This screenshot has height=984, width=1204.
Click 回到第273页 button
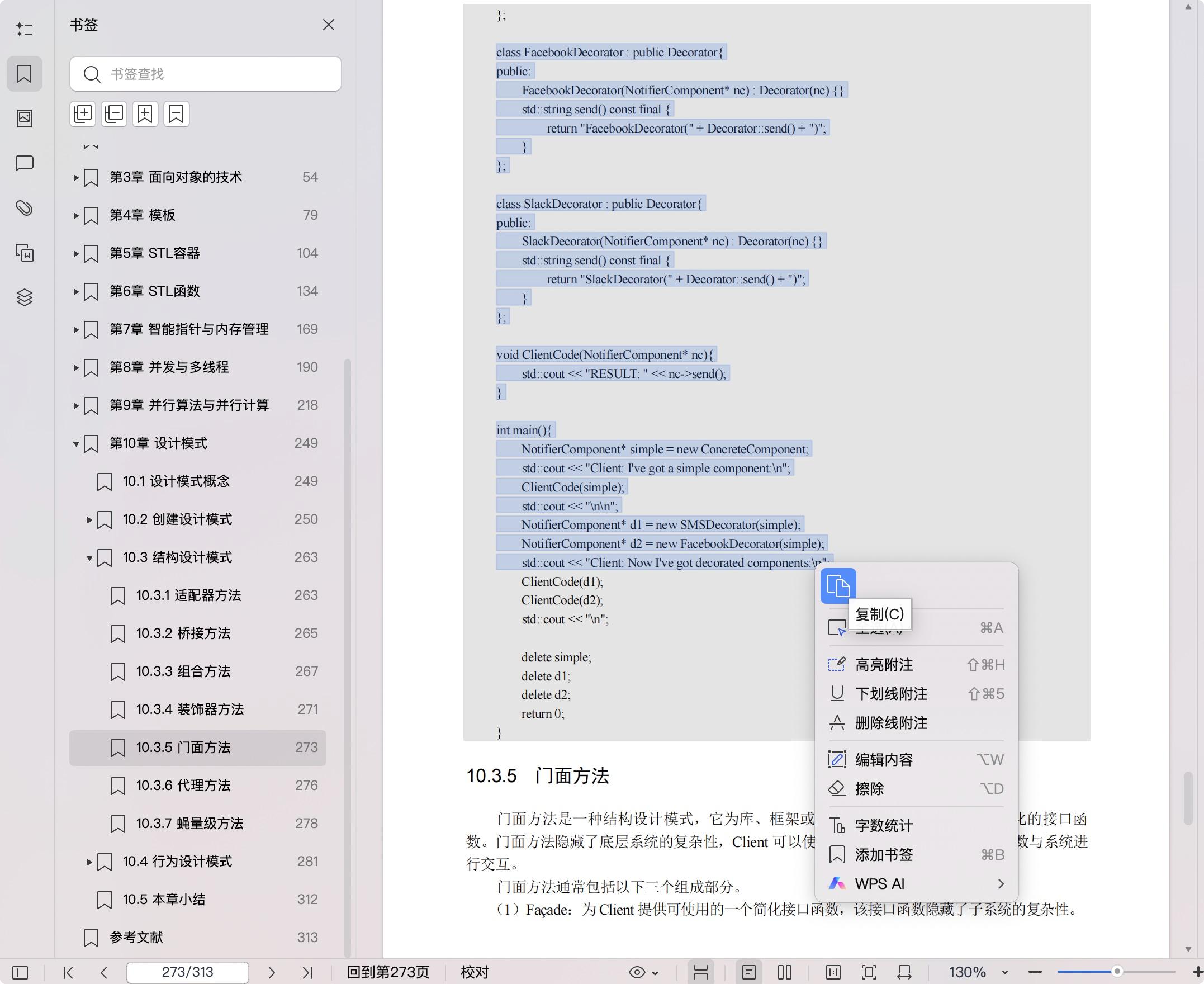point(388,973)
